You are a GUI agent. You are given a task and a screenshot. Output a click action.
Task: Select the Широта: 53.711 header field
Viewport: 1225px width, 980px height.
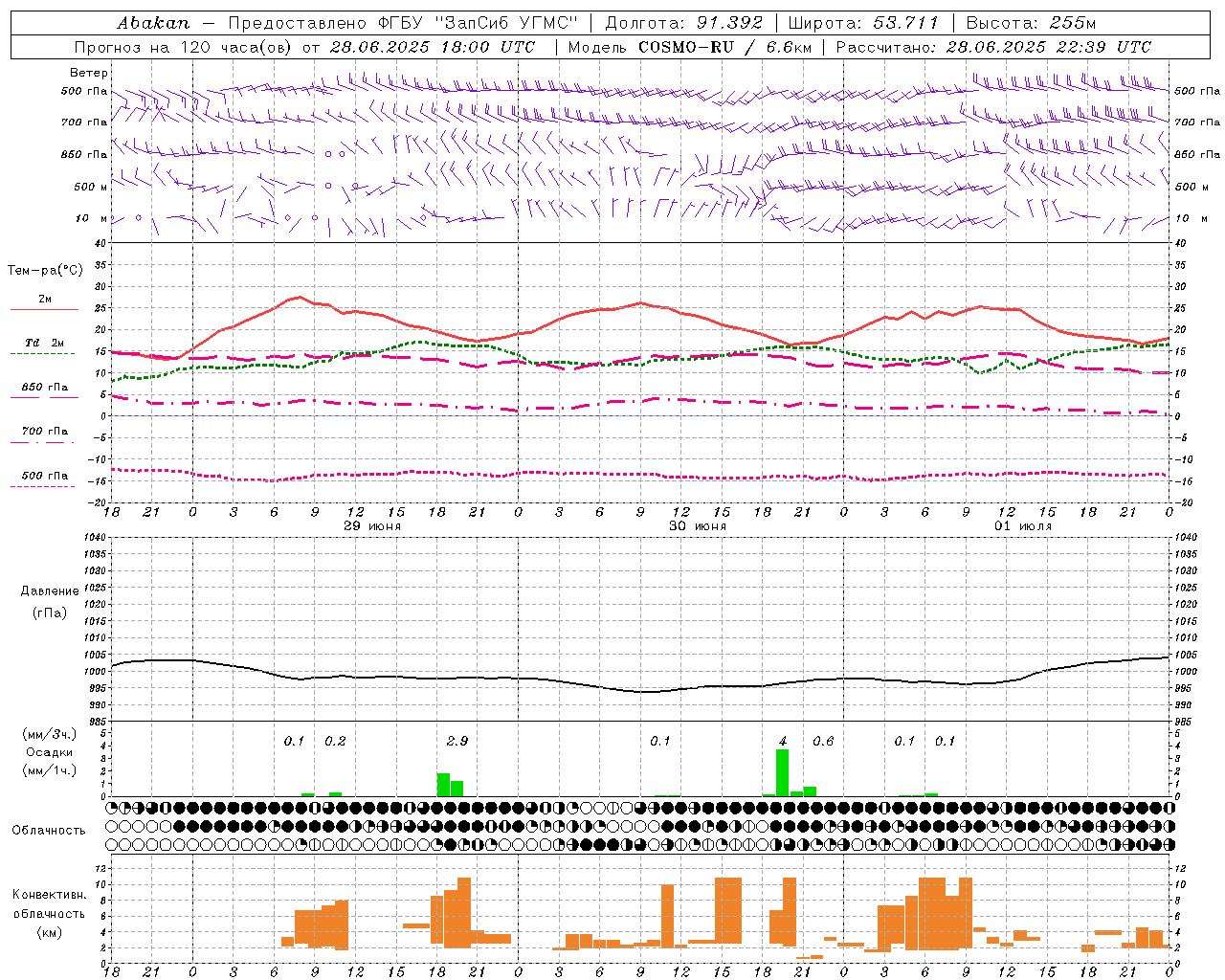863,23
